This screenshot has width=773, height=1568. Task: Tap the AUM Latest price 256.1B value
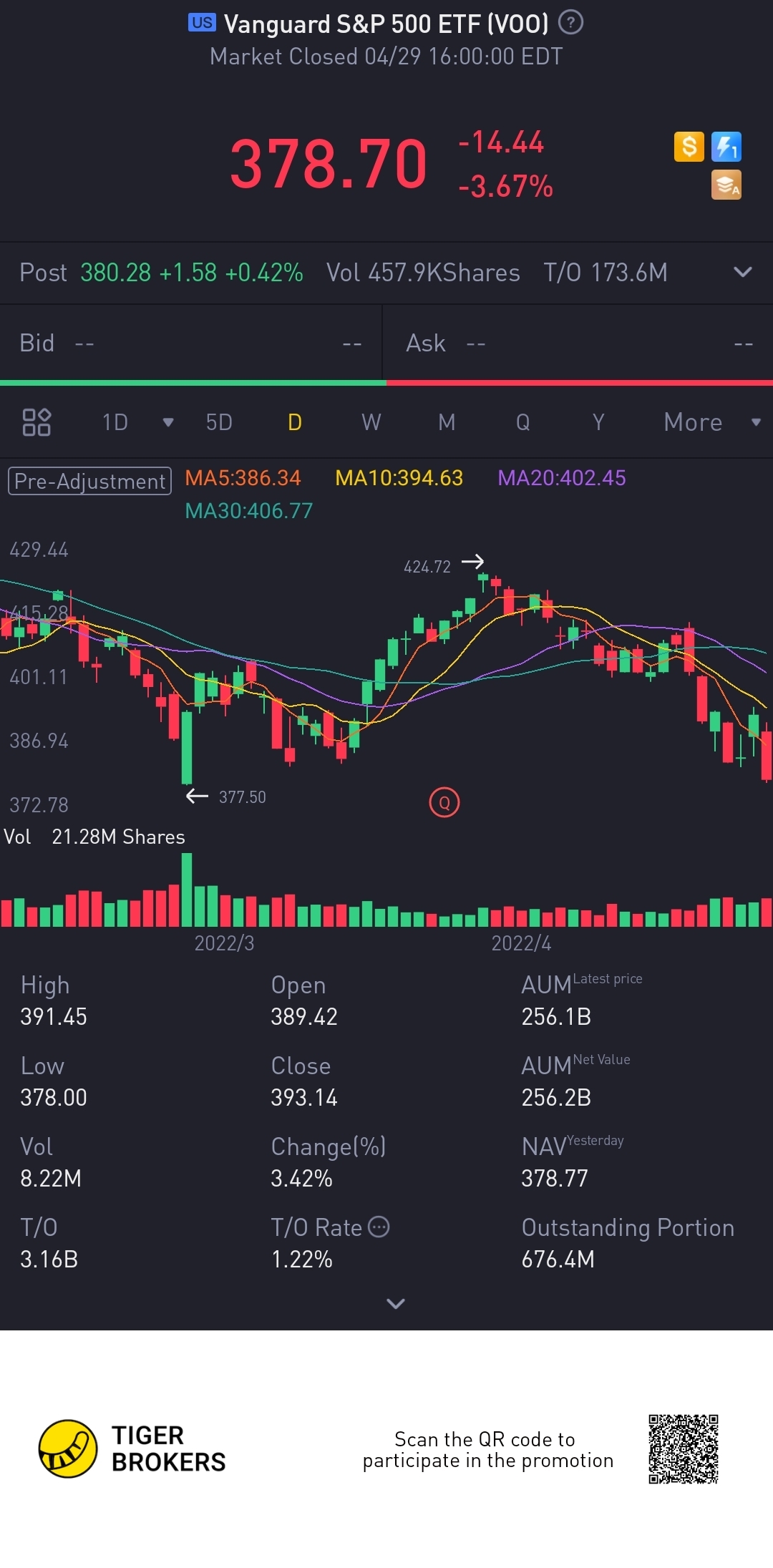[x=556, y=1016]
